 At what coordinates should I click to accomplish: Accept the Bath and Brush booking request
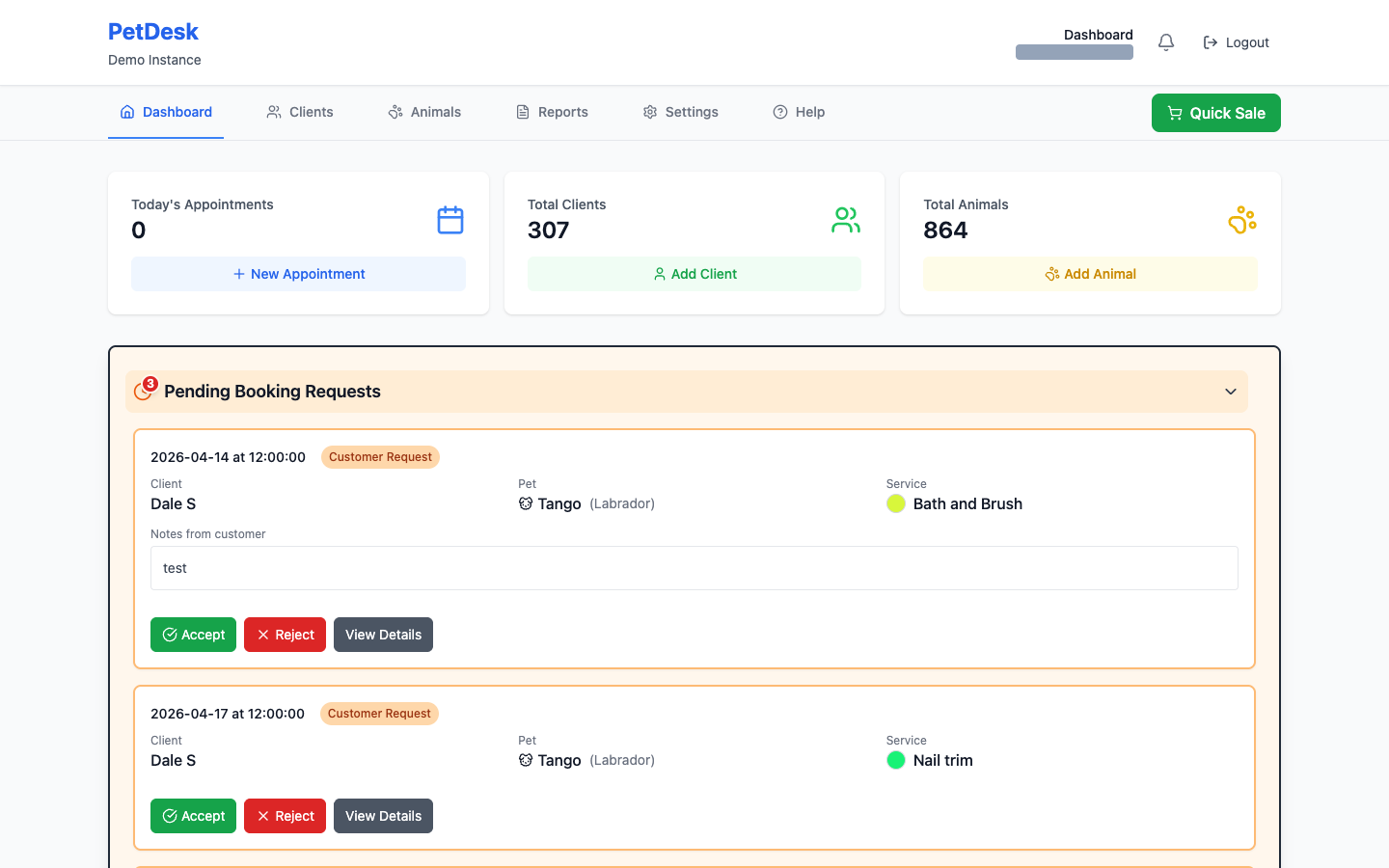(x=193, y=635)
